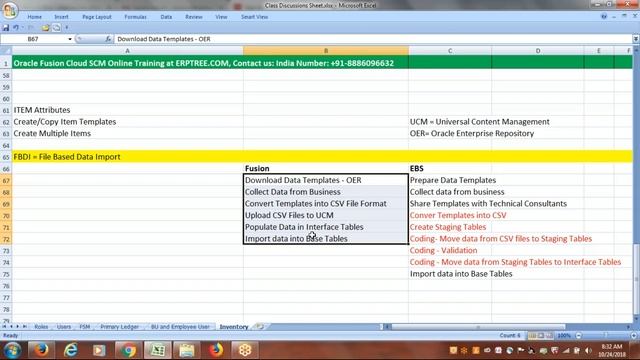The image size is (640, 360).
Task: Click the zoom slider handle
Action: click(606, 336)
